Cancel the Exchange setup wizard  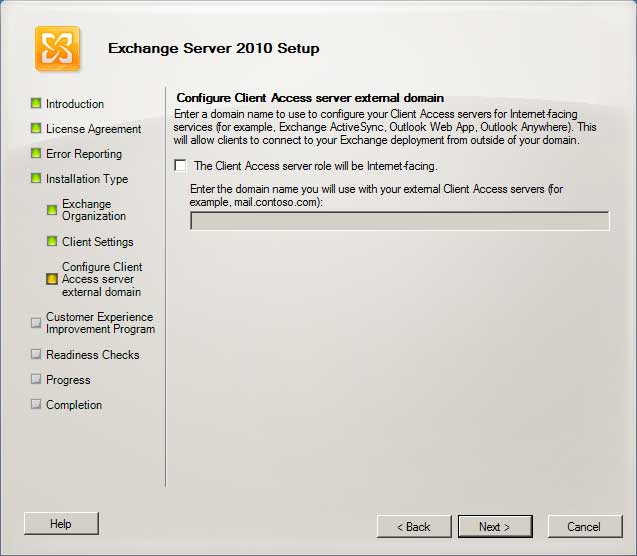(x=583, y=526)
